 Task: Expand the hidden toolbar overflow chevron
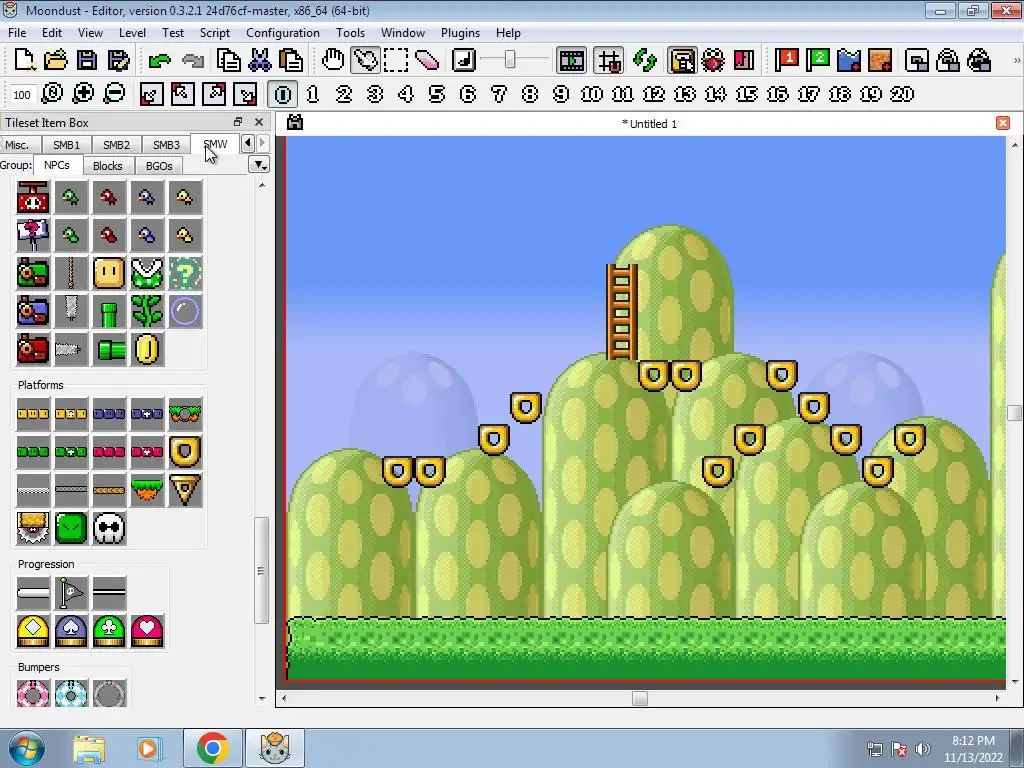(x=1016, y=61)
